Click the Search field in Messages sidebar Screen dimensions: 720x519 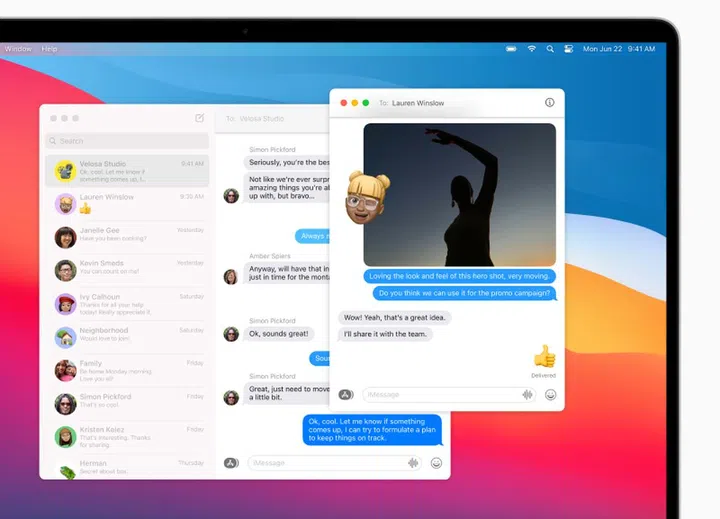(x=127, y=141)
